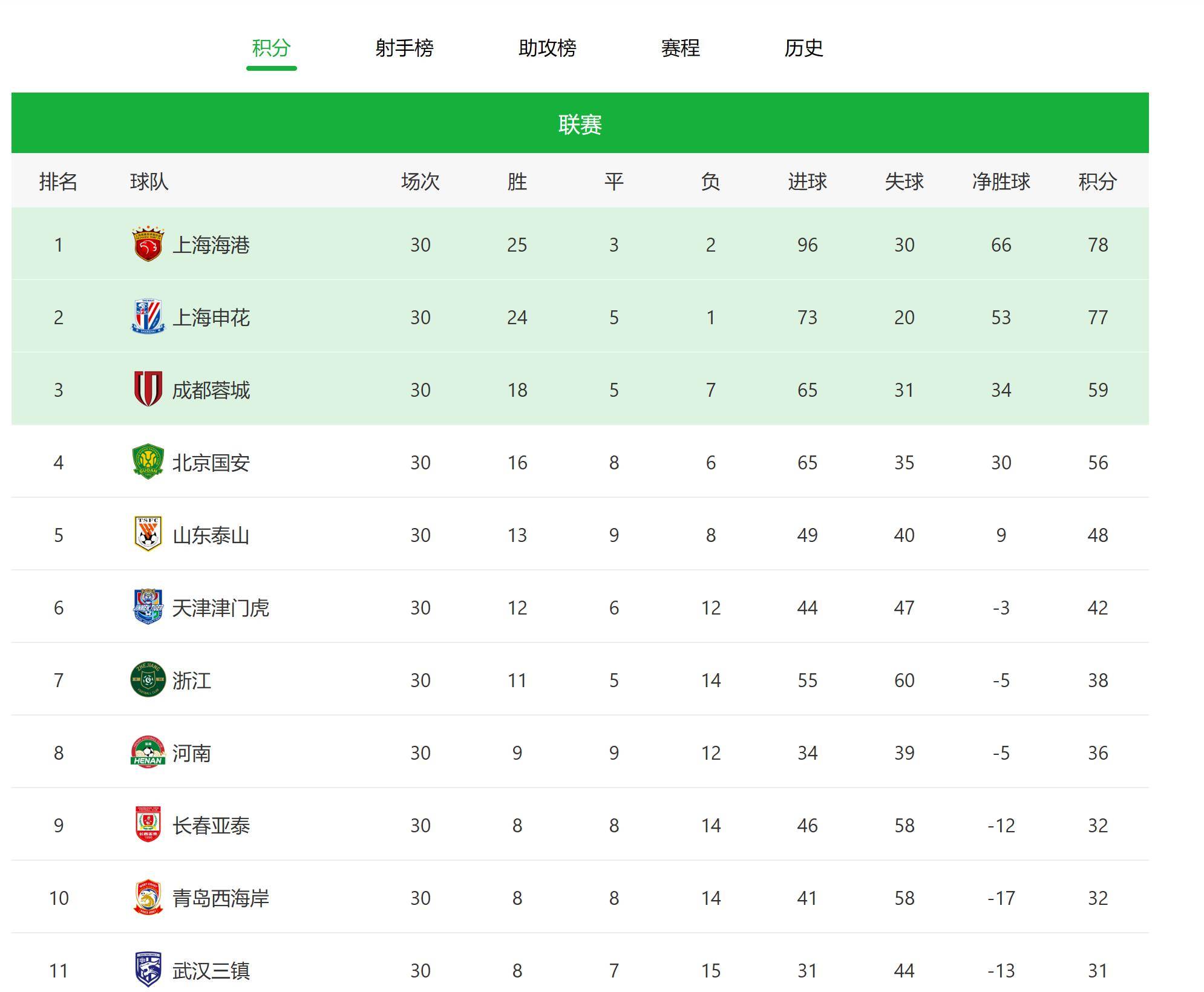Click the 积分 points column header
The width and height of the screenshot is (1204, 992).
pos(1097,181)
